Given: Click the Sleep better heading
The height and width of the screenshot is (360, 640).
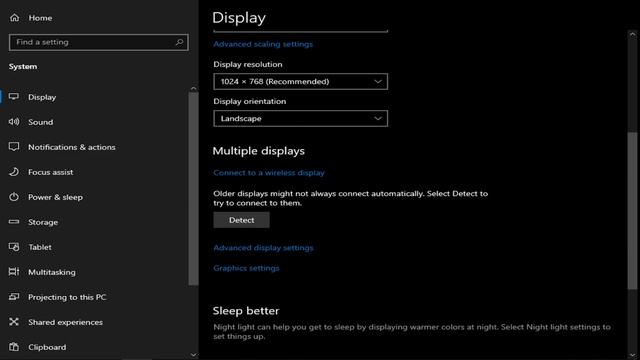Looking at the screenshot, I should 246,311.
